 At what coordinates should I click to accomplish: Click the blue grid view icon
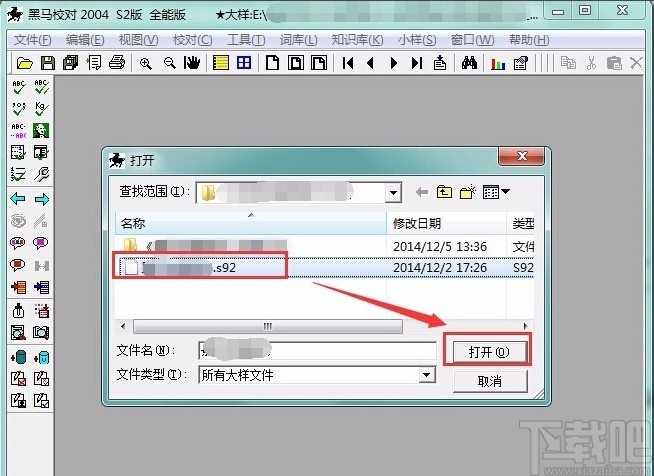point(244,63)
